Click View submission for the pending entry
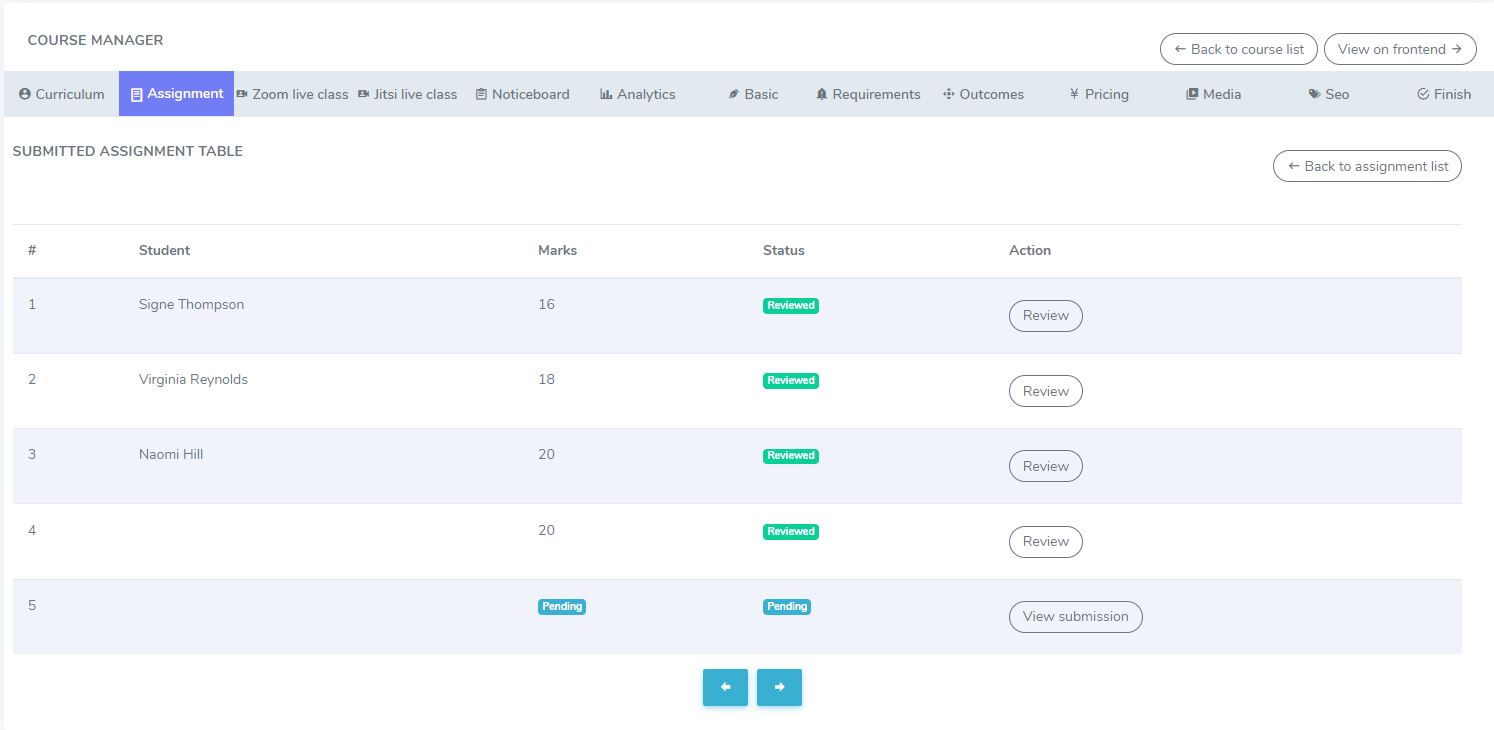The width and height of the screenshot is (1494, 730). [1075, 617]
